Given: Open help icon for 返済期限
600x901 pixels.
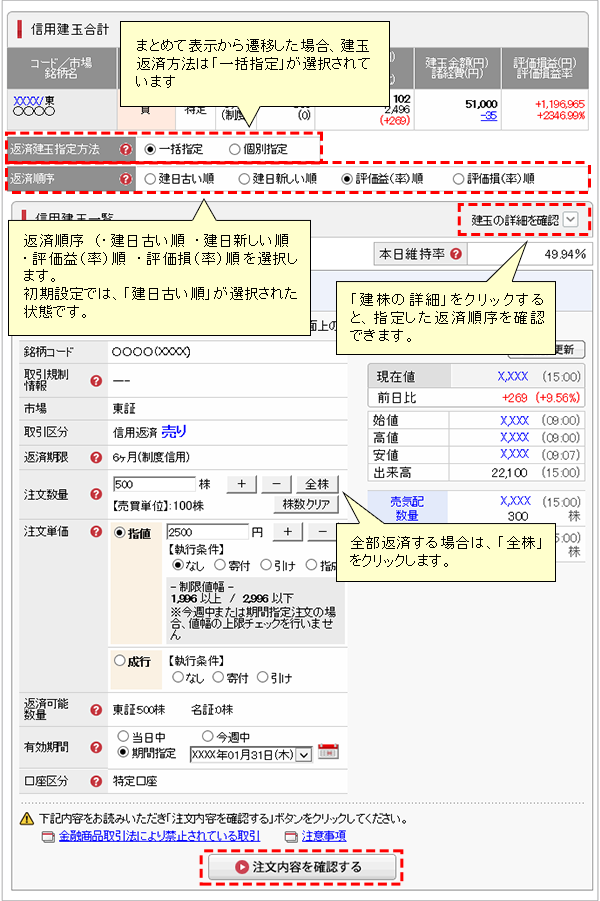Looking at the screenshot, I should 96,457.
